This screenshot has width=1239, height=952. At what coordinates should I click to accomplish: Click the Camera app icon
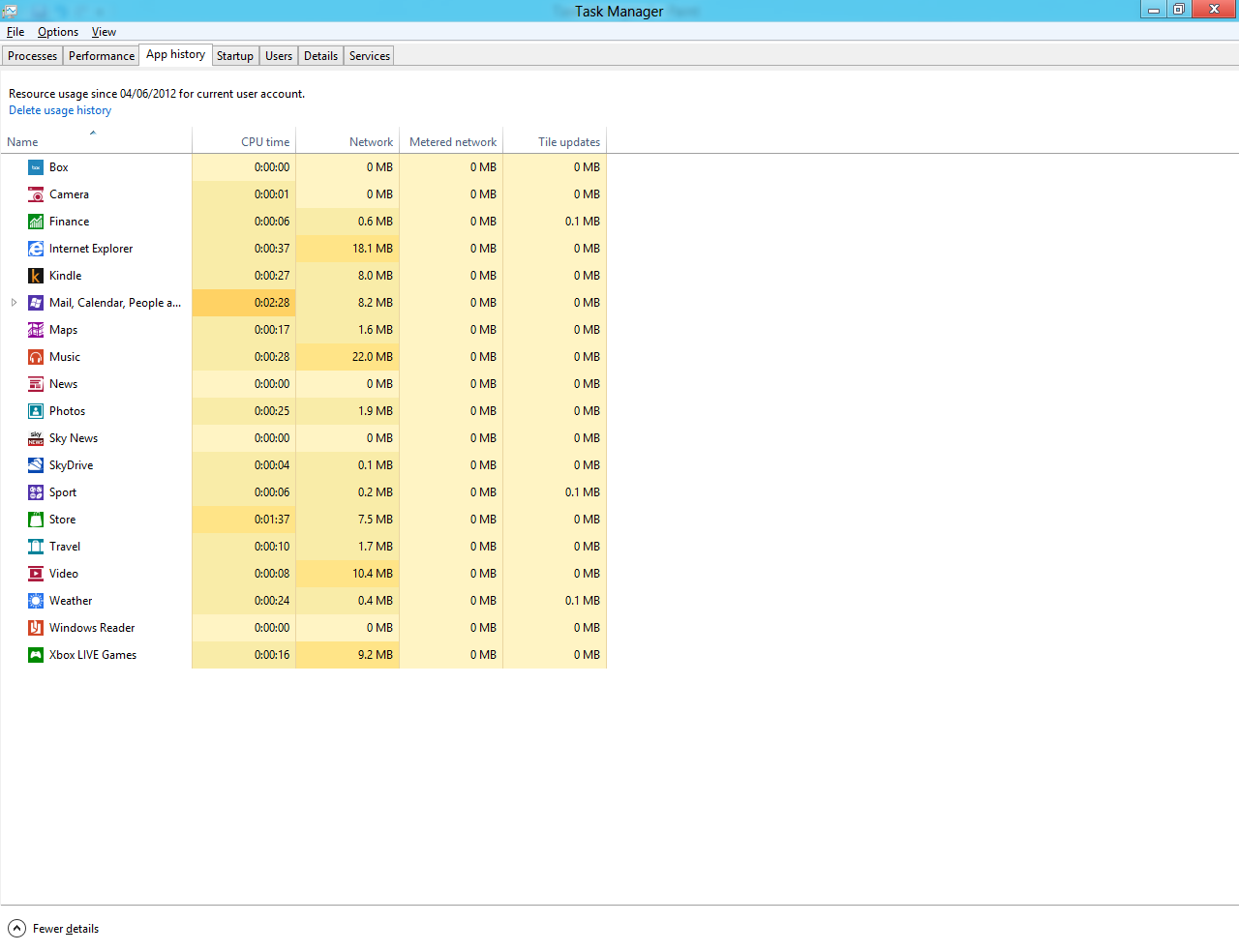[x=36, y=194]
